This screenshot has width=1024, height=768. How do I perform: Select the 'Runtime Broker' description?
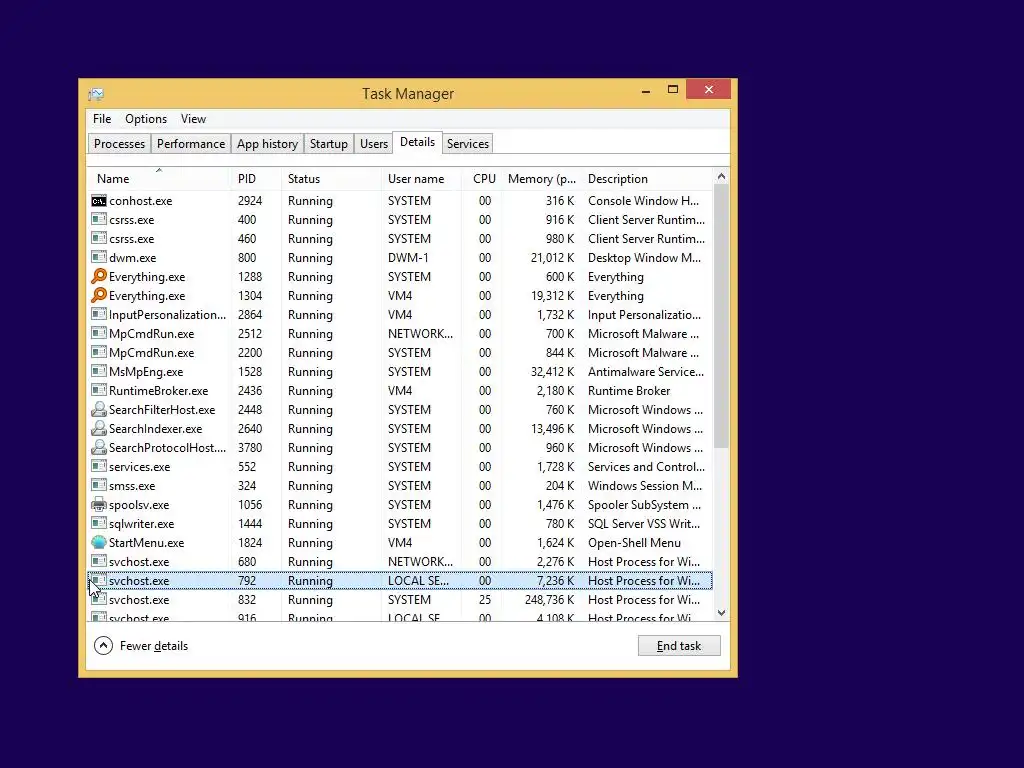tap(629, 390)
